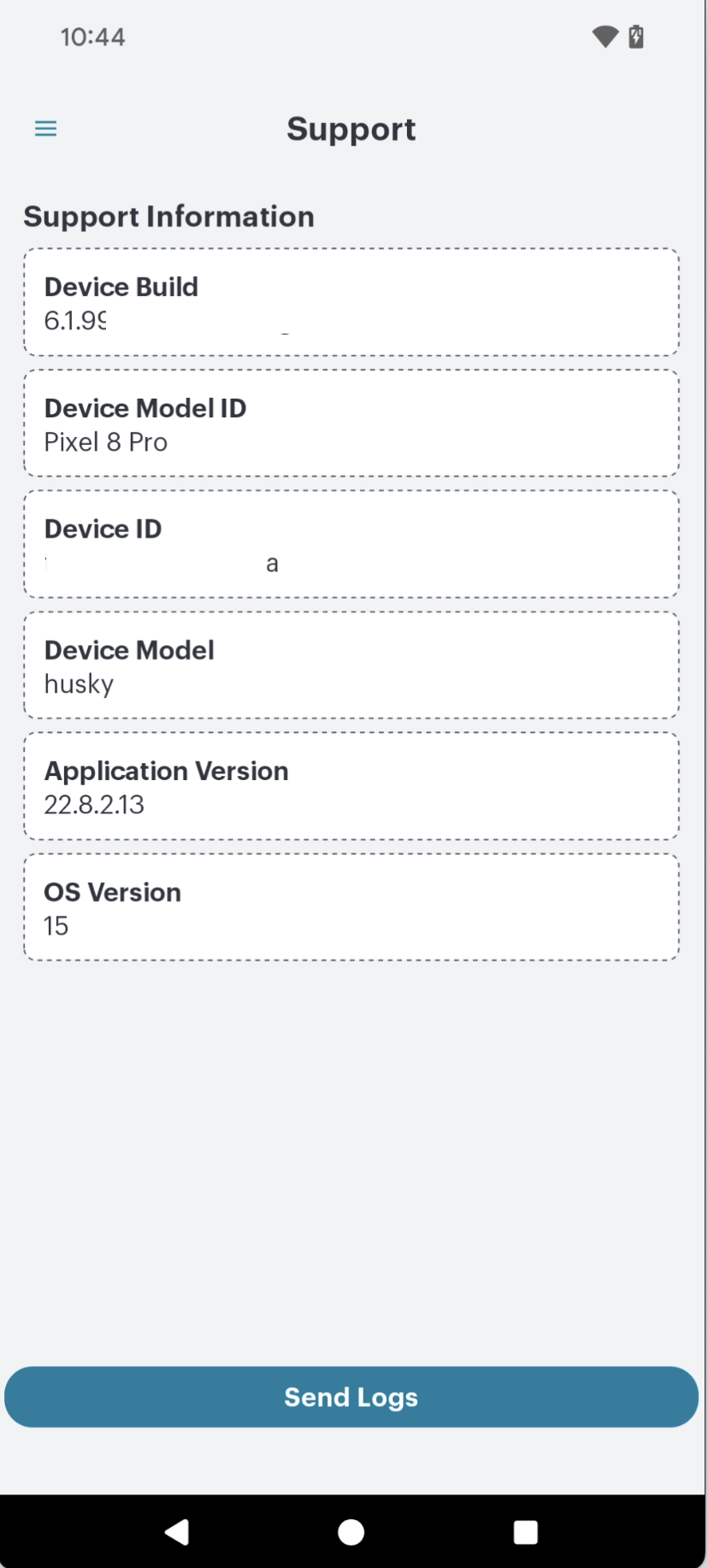Tap the Pixel 8 Pro value text
The image size is (708, 1568).
[x=106, y=442]
